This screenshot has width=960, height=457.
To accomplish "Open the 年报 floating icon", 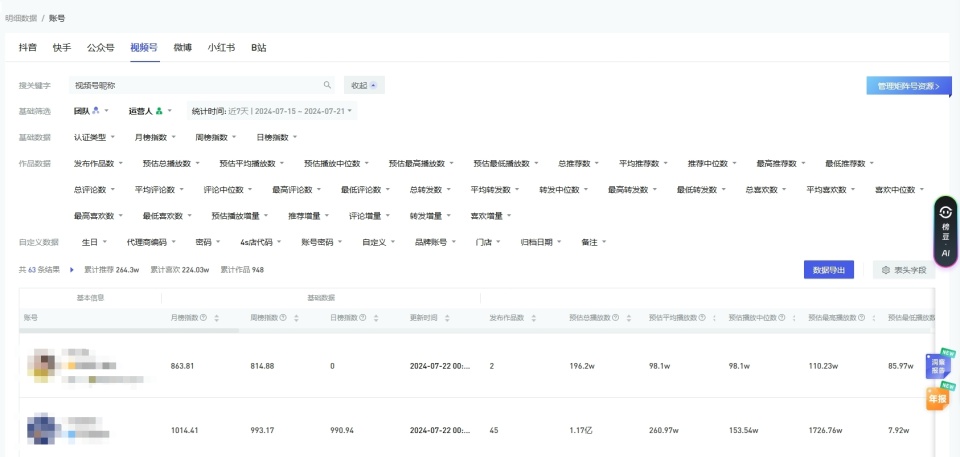I will click(939, 398).
